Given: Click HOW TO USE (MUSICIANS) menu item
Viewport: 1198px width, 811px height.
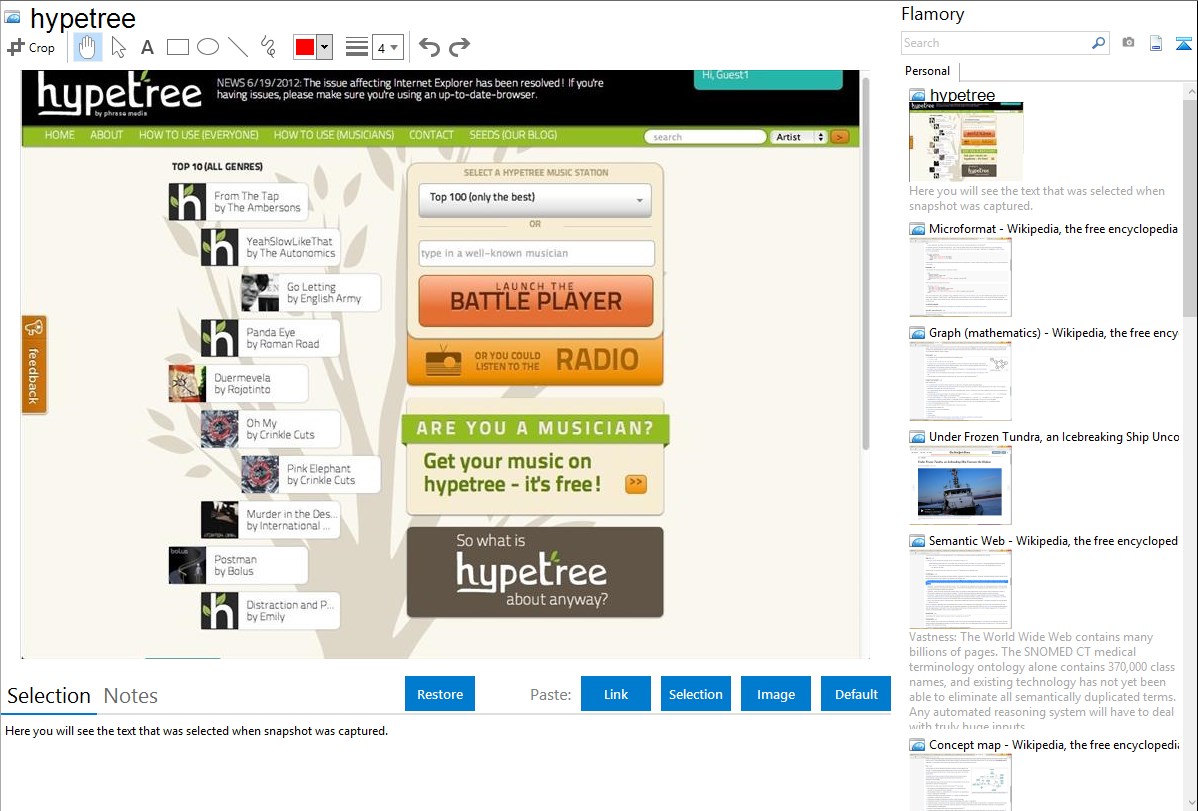Looking at the screenshot, I should coord(334,135).
